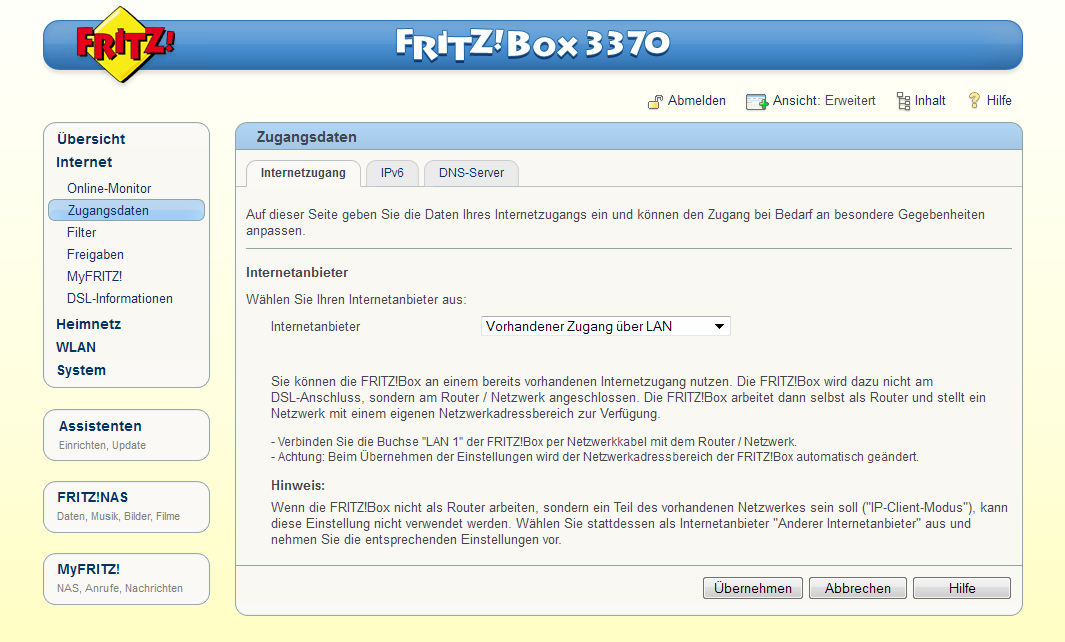Click the Abmelden lock icon
1065x642 pixels.
[655, 102]
